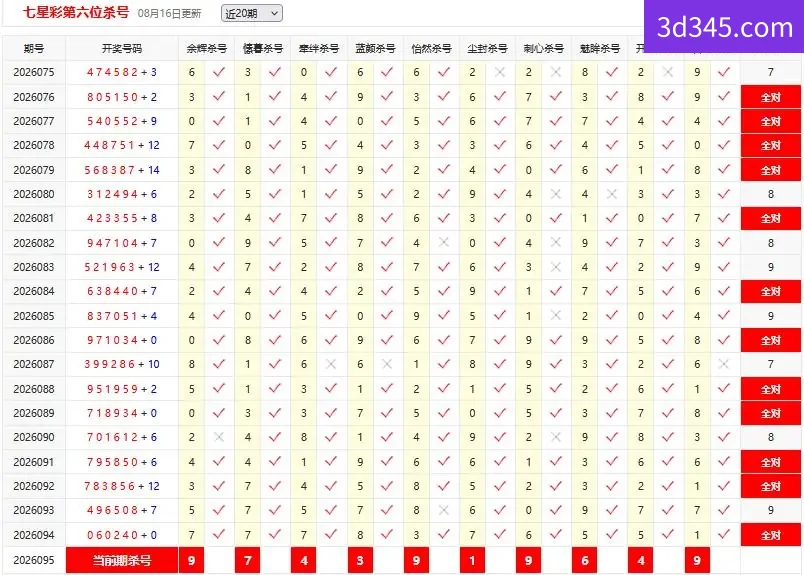804x575 pixels.
Task: Click grey cross in 牵绊杀号 for 2026087
Action: tap(331, 364)
